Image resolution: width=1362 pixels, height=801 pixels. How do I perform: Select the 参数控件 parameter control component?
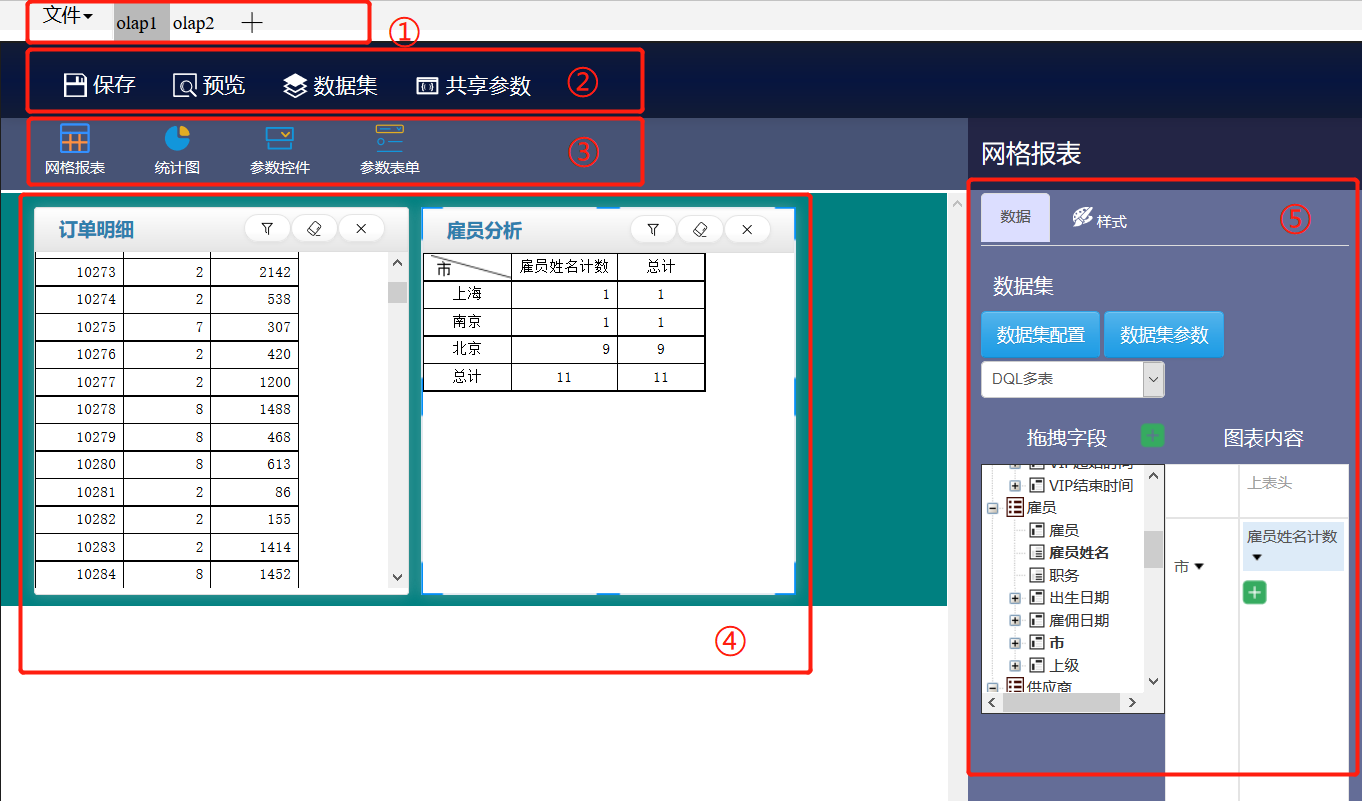(280, 150)
